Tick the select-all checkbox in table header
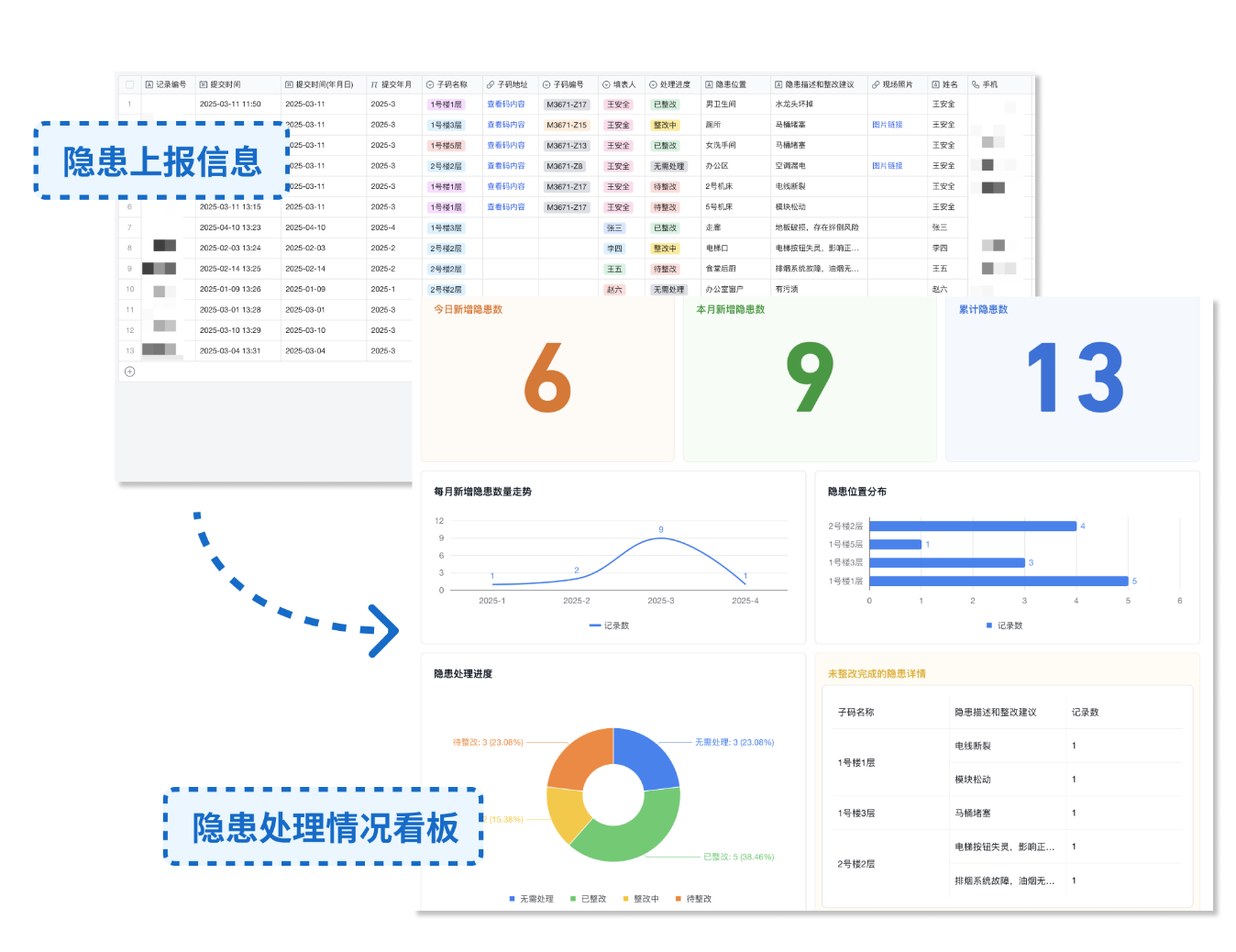This screenshot has height=952, width=1236. click(129, 84)
